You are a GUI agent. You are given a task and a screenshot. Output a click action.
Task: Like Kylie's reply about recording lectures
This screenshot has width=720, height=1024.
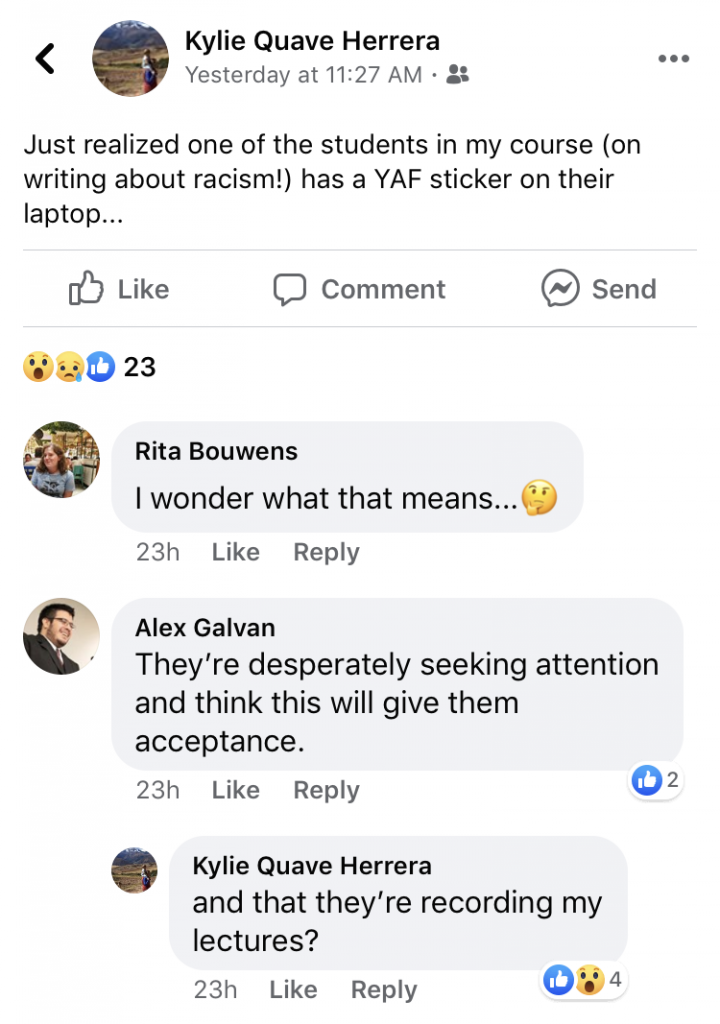pos(293,990)
